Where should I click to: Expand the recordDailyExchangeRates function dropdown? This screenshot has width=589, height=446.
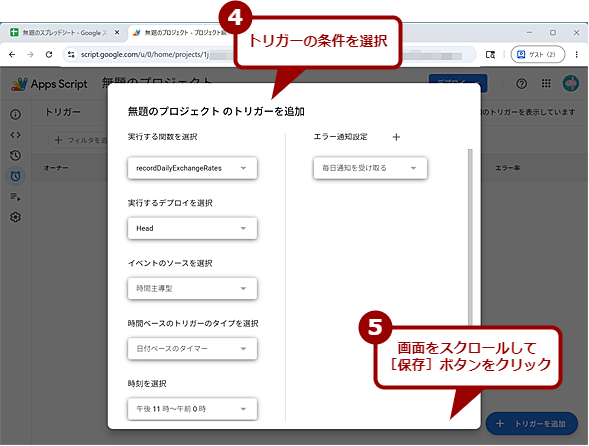[192, 168]
